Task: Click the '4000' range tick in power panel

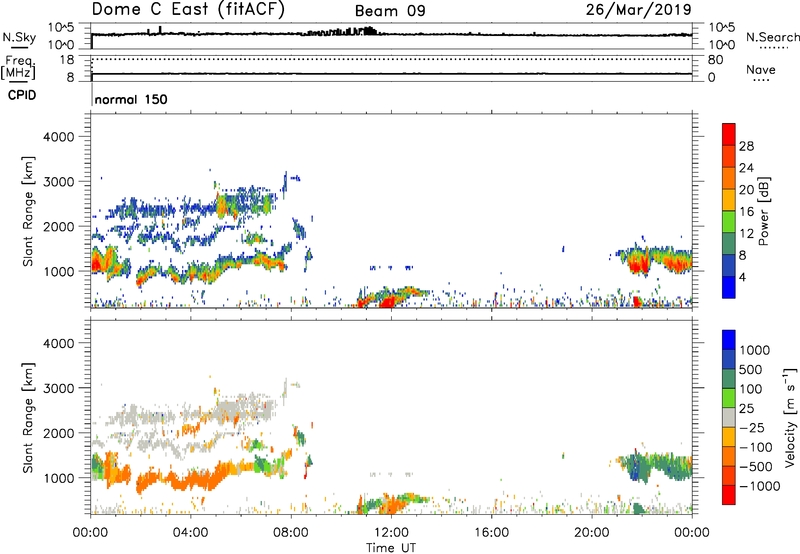Action: [x=59, y=137]
